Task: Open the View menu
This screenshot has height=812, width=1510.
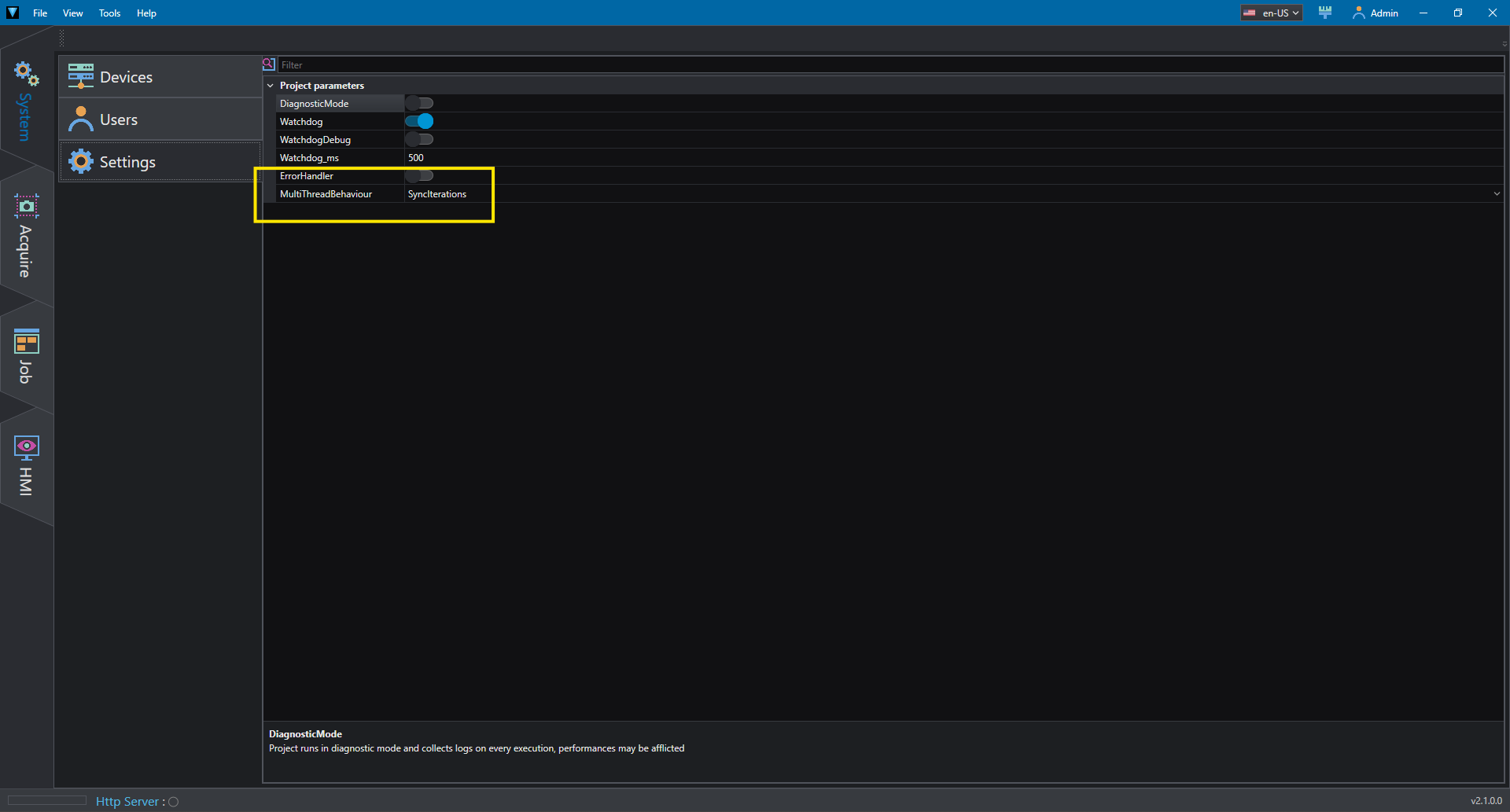Action: click(73, 13)
